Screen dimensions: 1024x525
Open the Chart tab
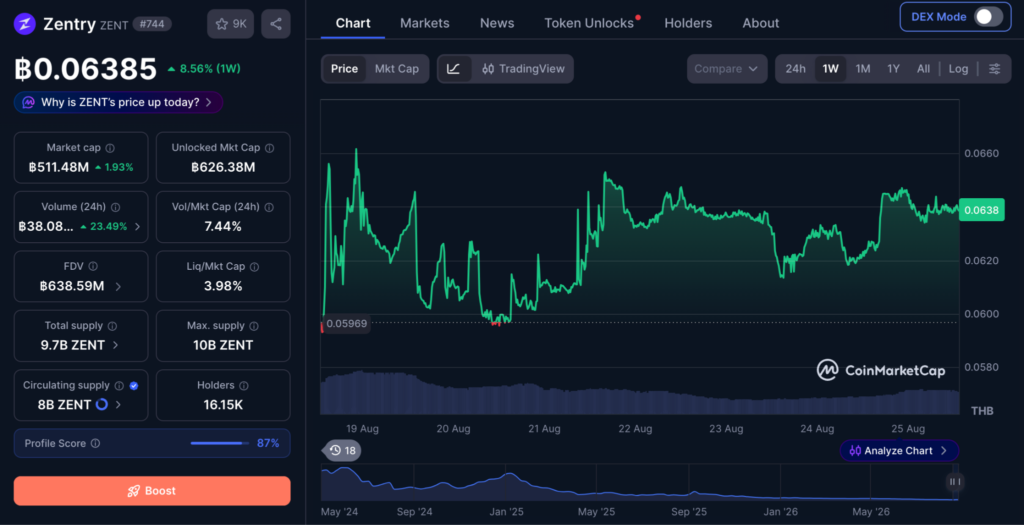click(x=353, y=23)
